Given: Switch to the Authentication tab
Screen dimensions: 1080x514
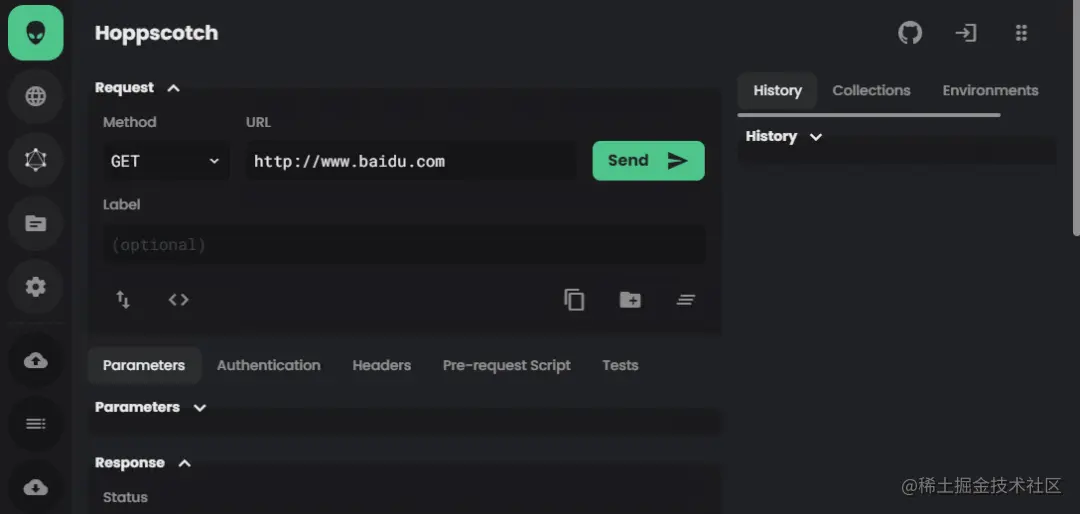Looking at the screenshot, I should tap(269, 365).
